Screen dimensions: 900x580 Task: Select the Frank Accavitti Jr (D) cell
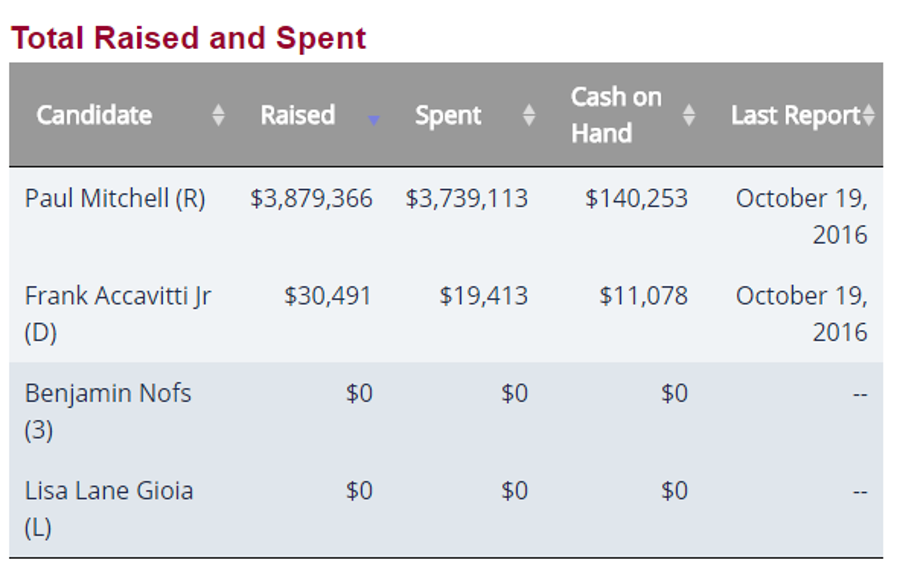(118, 313)
